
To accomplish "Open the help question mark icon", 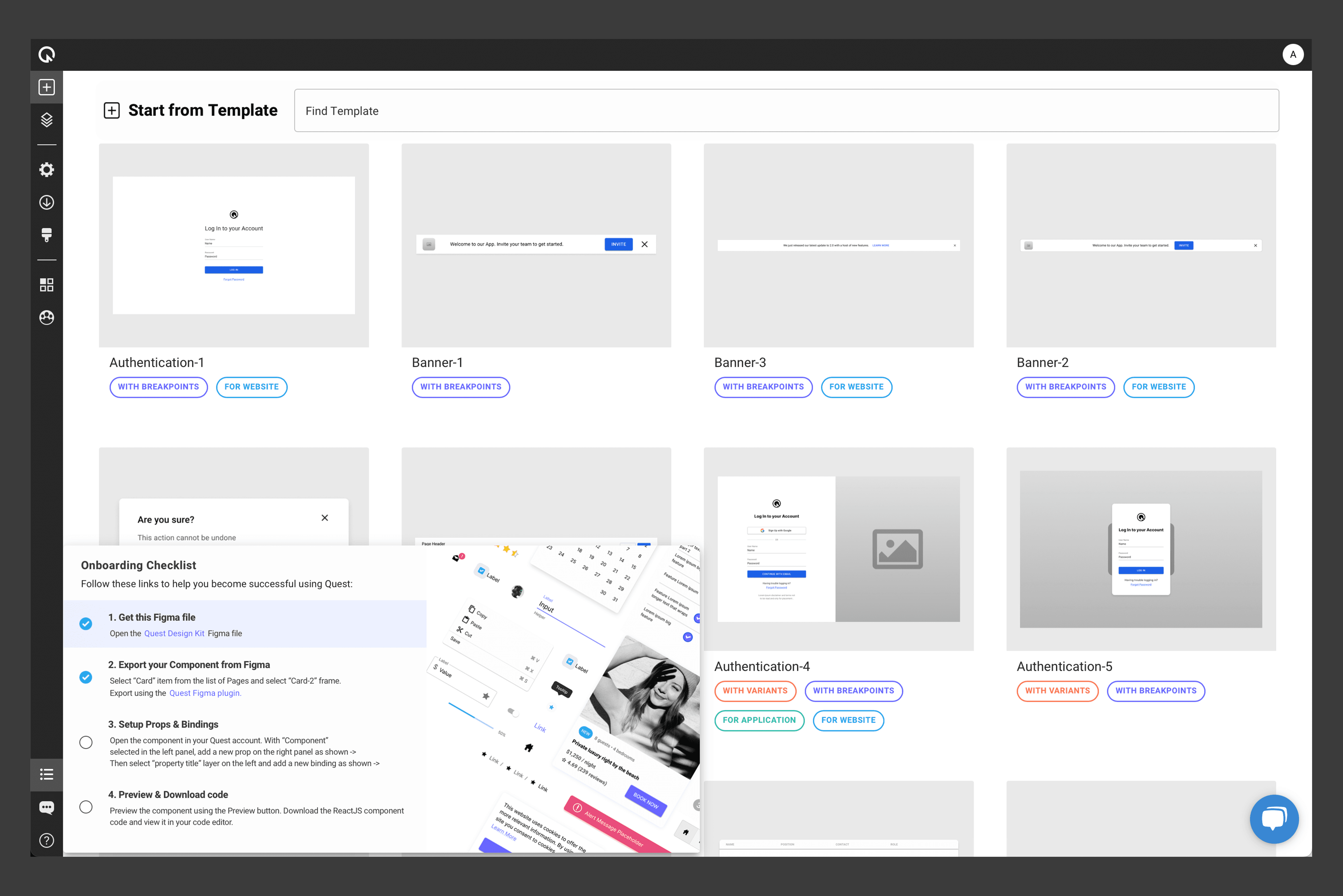I will click(x=46, y=840).
